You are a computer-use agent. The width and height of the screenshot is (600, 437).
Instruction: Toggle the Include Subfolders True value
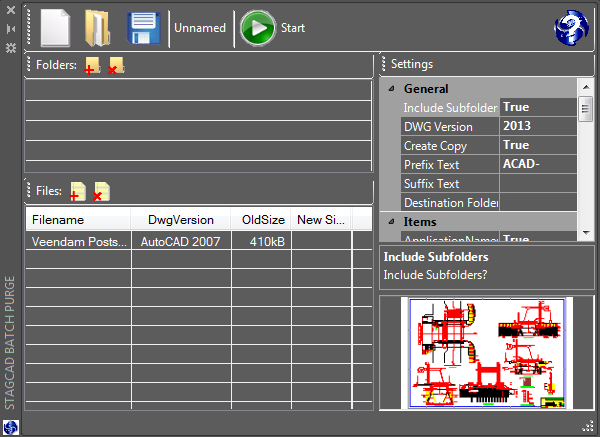click(538, 107)
